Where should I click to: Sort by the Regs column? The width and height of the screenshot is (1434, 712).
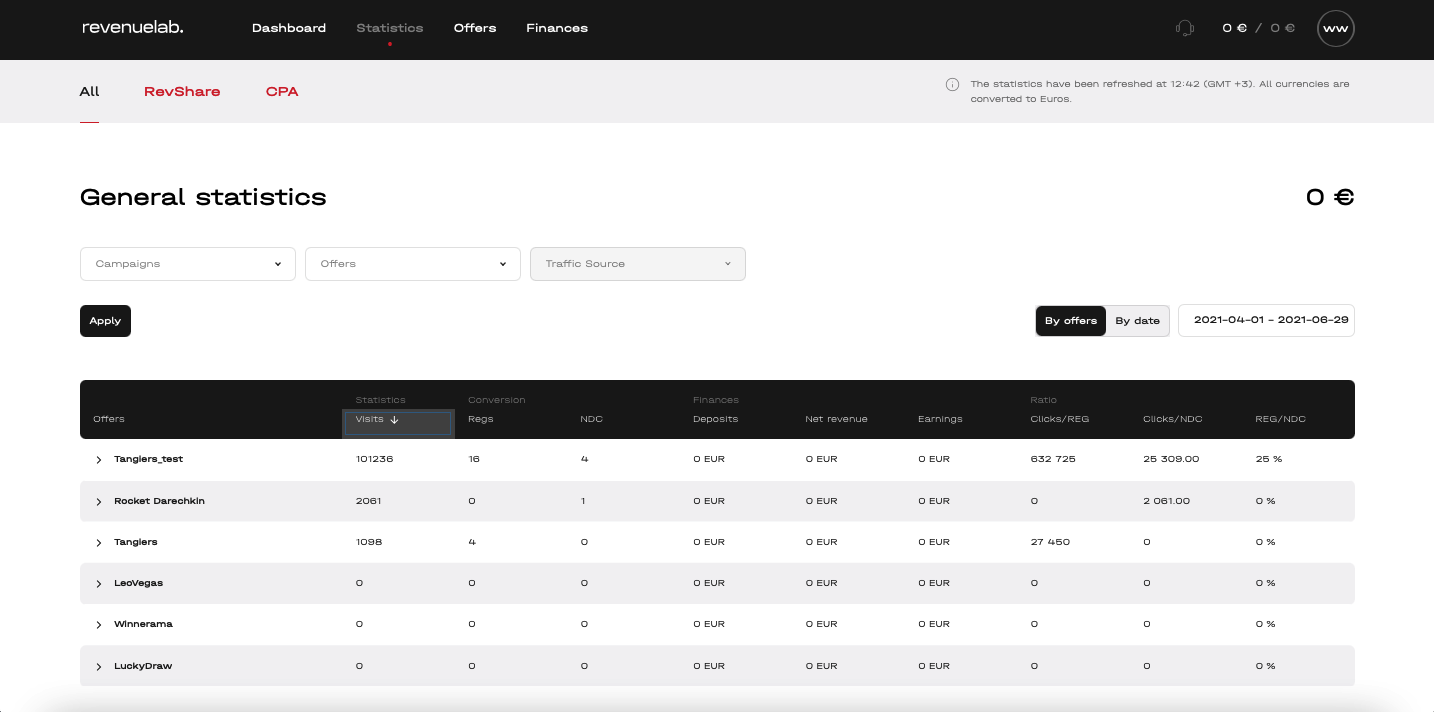pos(481,419)
